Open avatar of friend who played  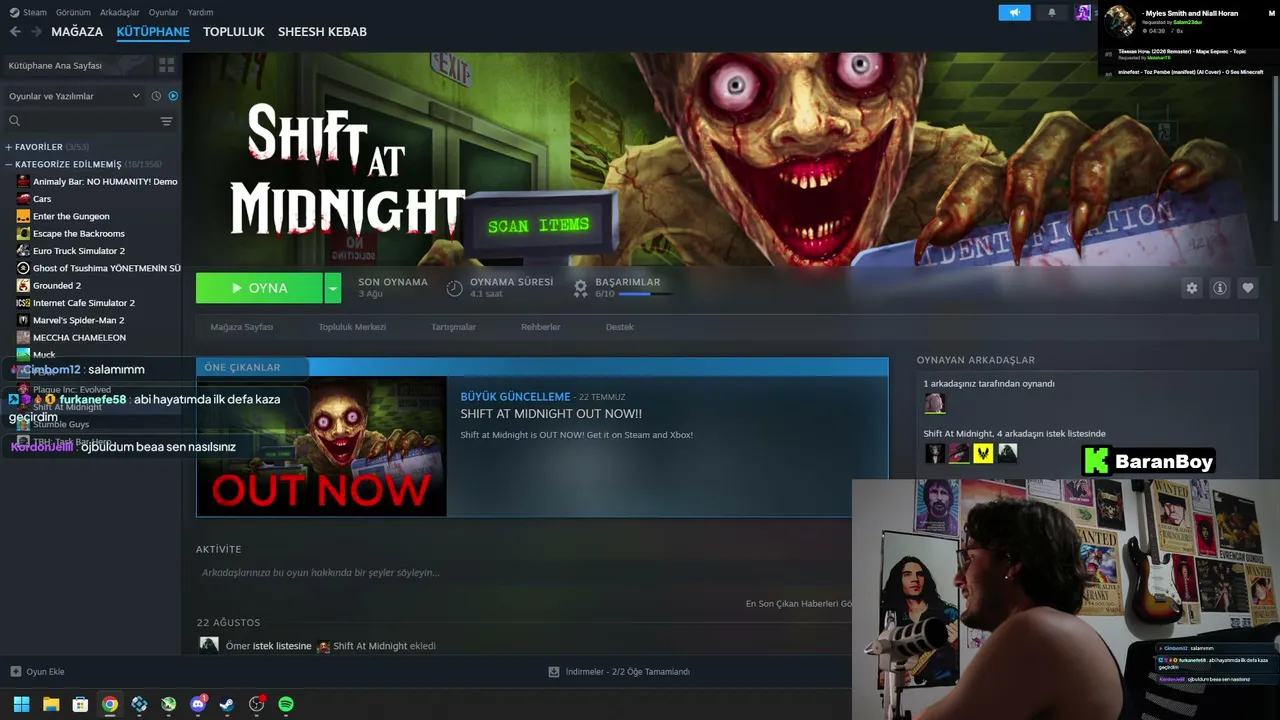(x=934, y=403)
